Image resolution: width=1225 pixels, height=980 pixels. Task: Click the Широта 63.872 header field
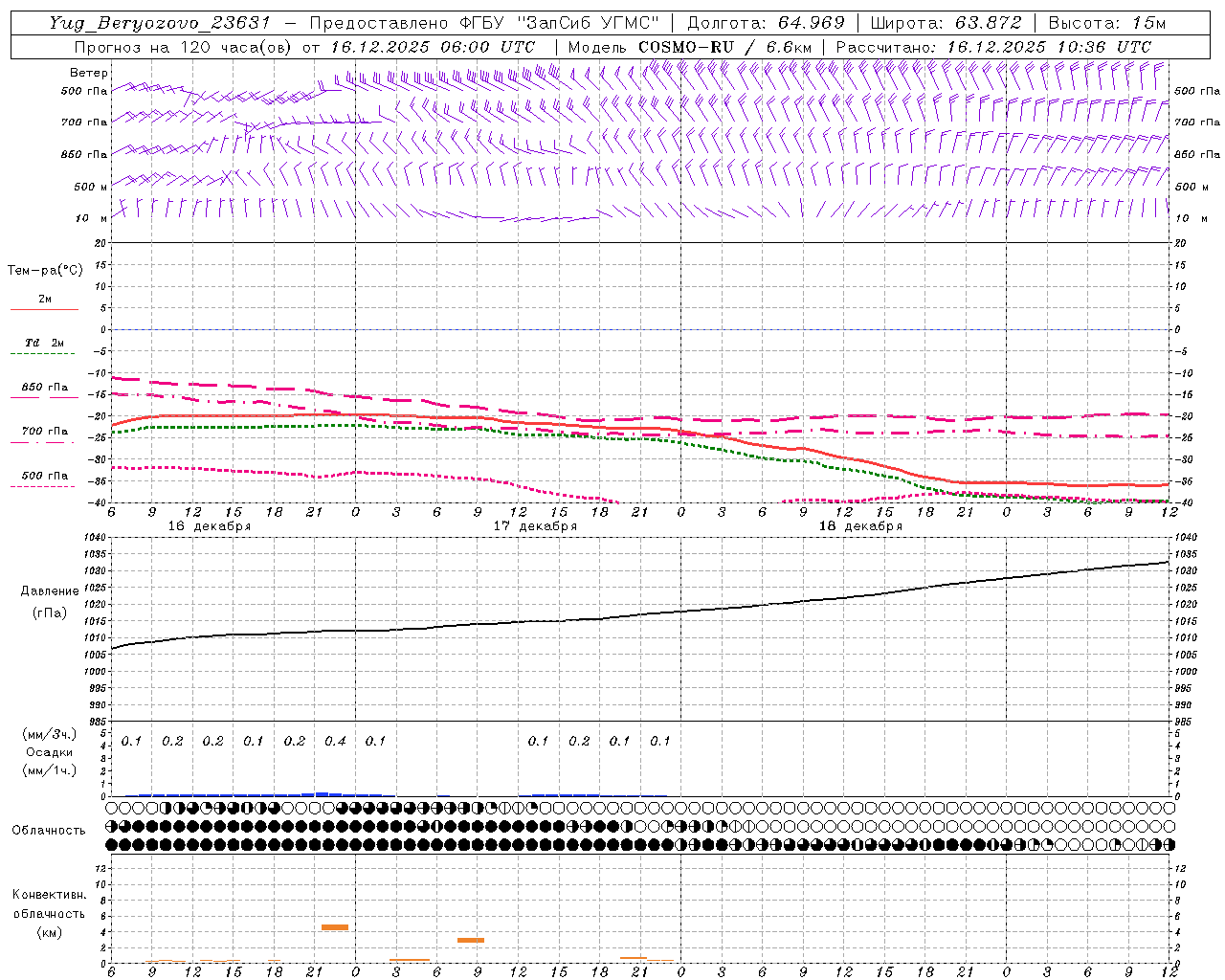[946, 23]
